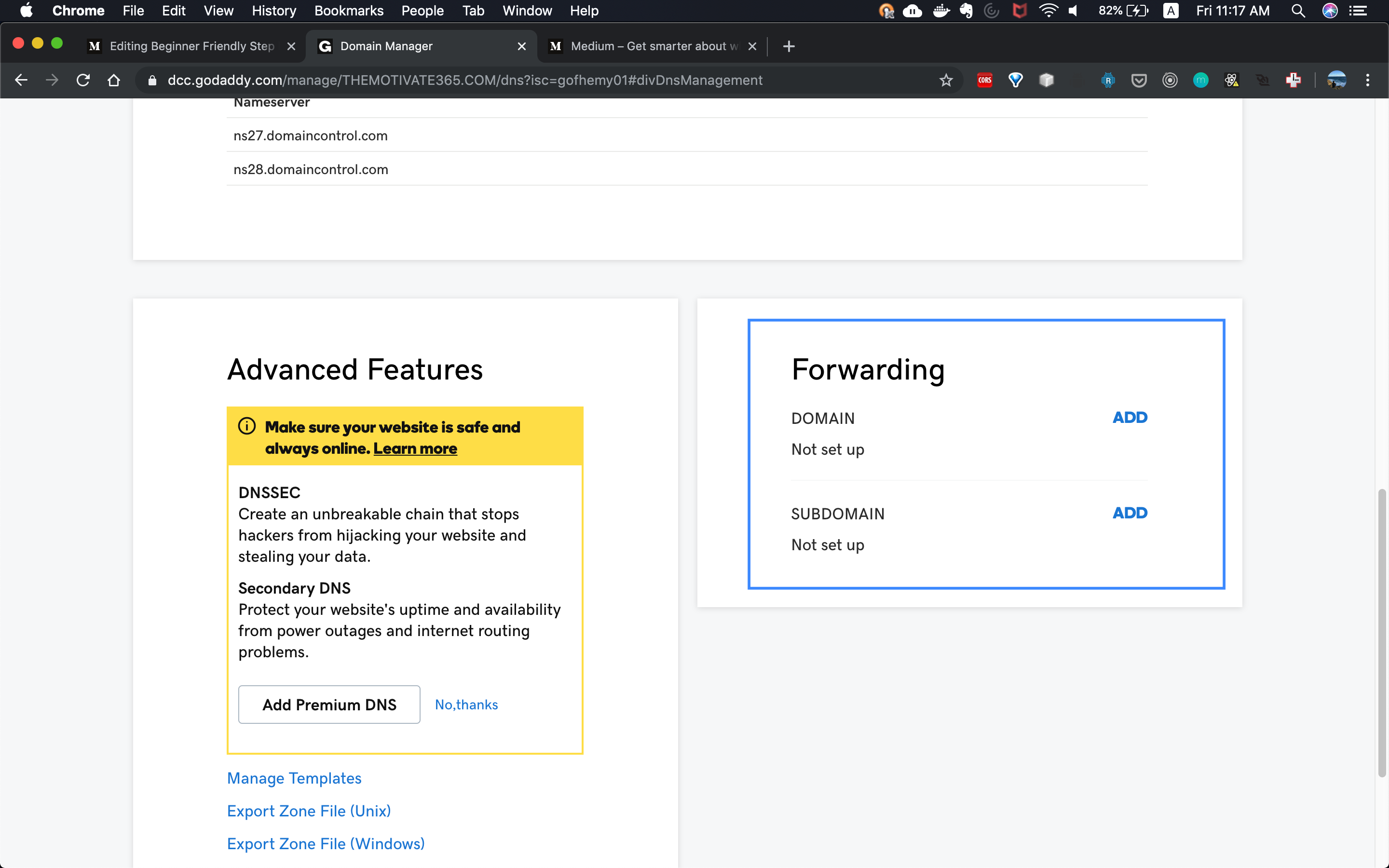Open Spotlight search in menu bar
1389x868 pixels.
click(x=1298, y=11)
